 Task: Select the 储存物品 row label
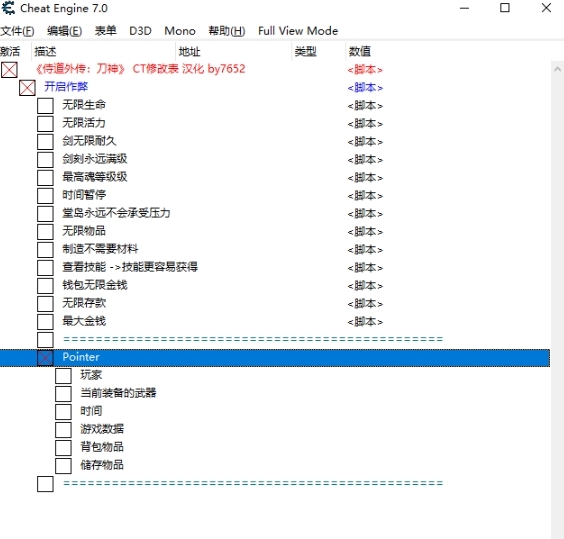click(x=102, y=465)
